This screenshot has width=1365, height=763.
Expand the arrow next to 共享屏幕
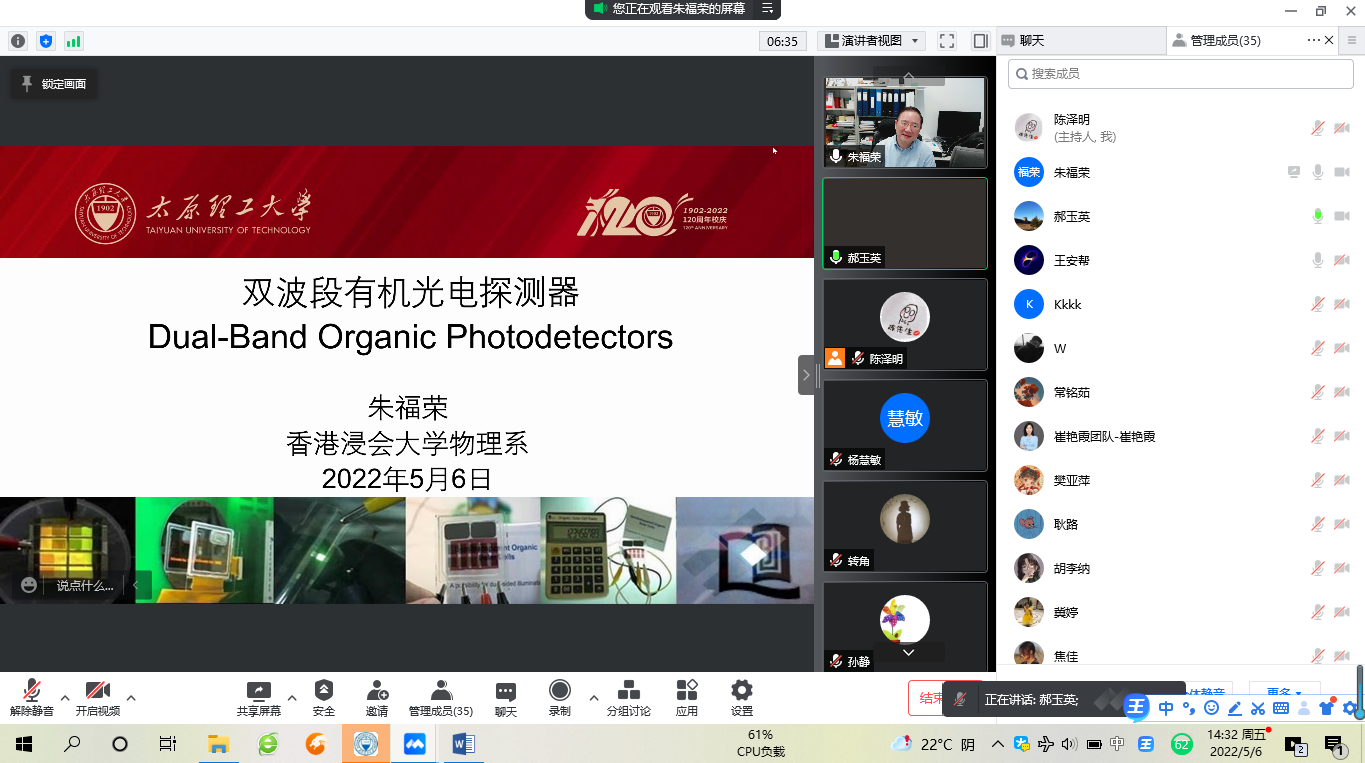[x=292, y=698]
